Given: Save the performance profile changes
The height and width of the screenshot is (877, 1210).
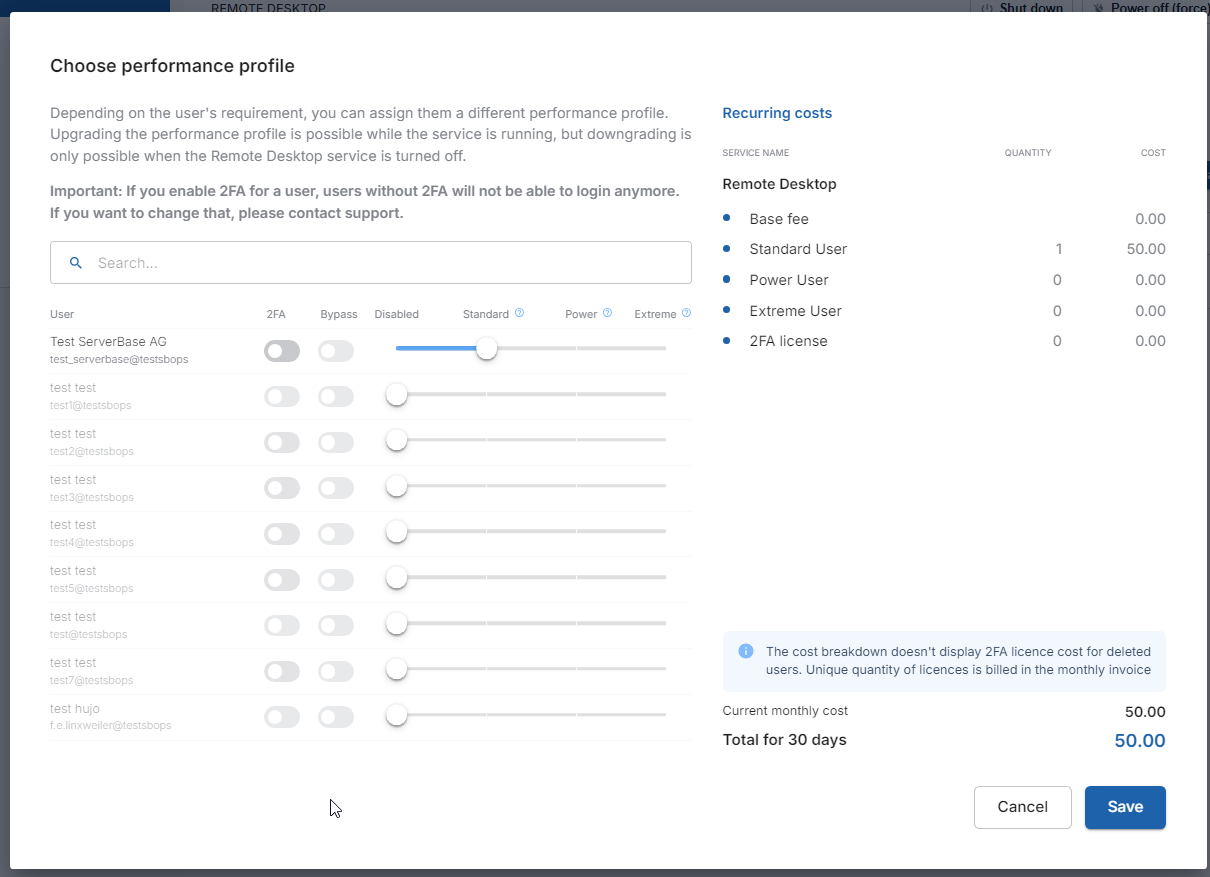Looking at the screenshot, I should 1125,807.
